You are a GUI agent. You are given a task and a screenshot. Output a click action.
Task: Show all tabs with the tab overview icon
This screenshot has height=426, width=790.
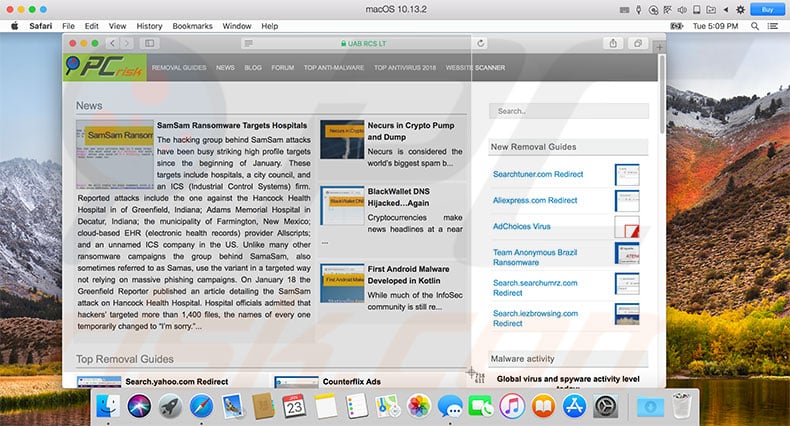point(638,43)
